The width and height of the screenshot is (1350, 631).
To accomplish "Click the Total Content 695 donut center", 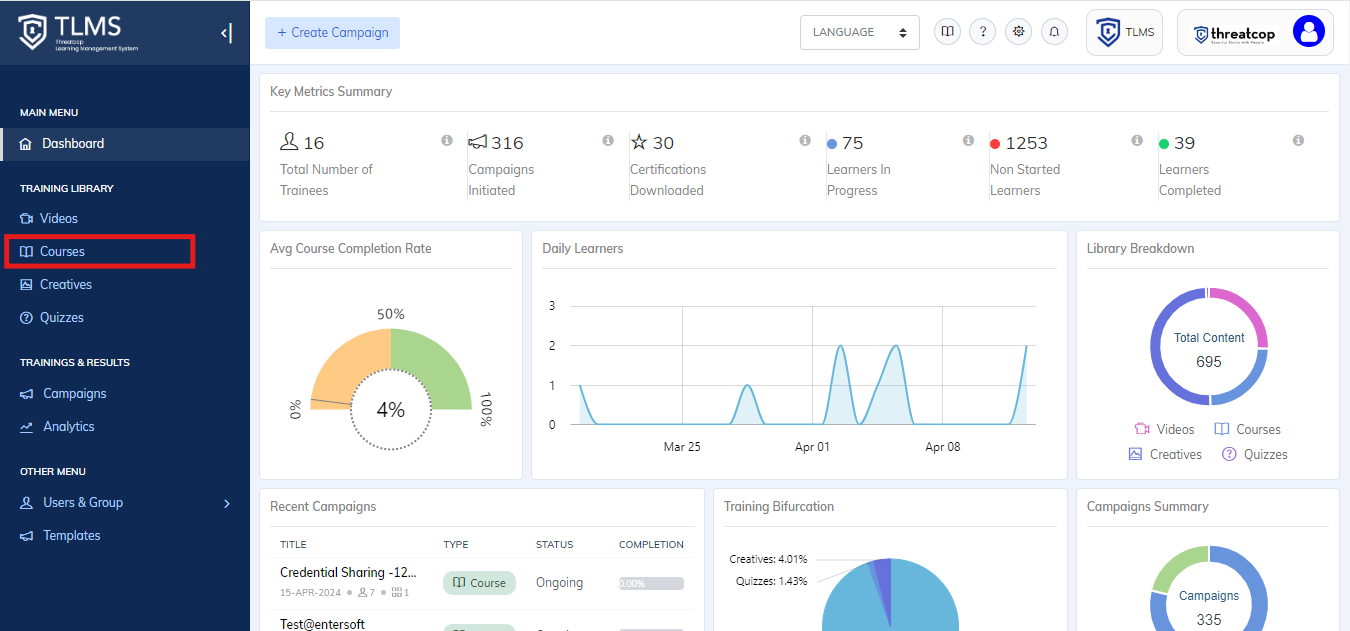I will [x=1209, y=349].
